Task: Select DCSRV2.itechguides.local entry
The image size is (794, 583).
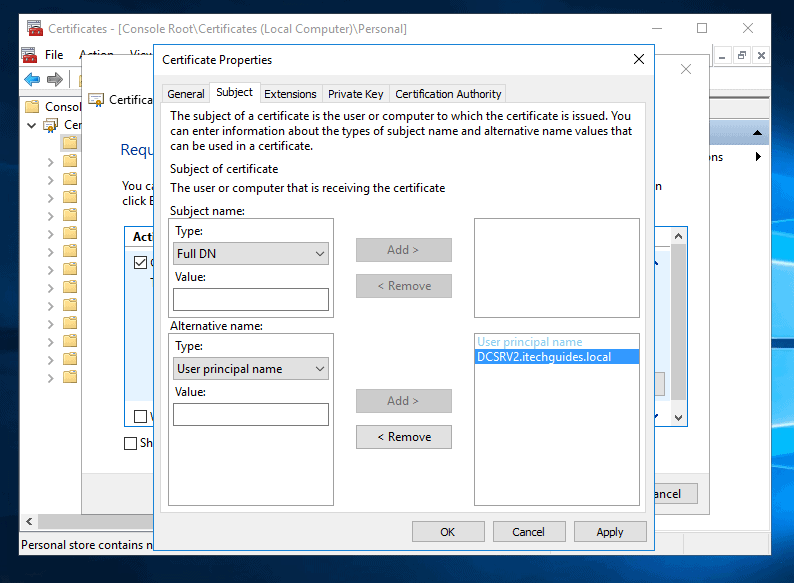Action: pos(557,357)
